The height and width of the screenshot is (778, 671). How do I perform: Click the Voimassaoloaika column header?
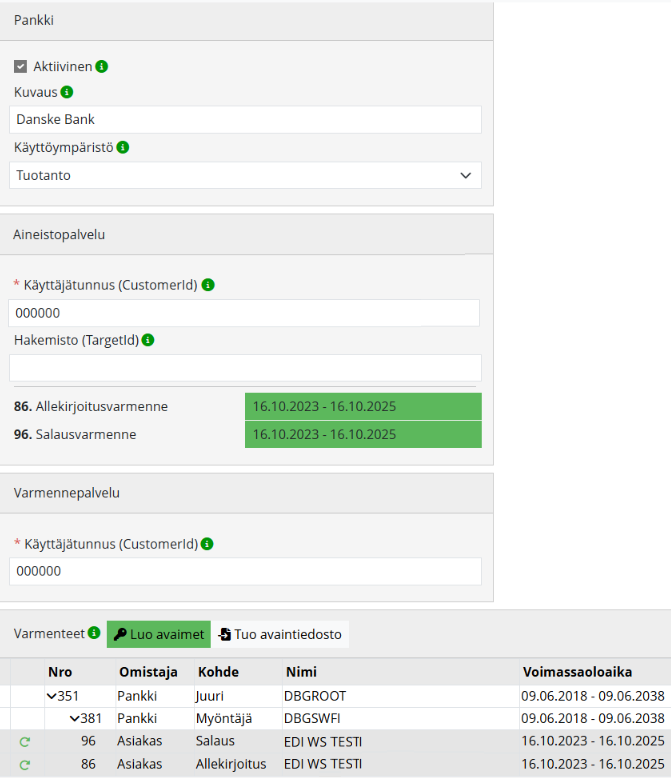click(x=576, y=671)
